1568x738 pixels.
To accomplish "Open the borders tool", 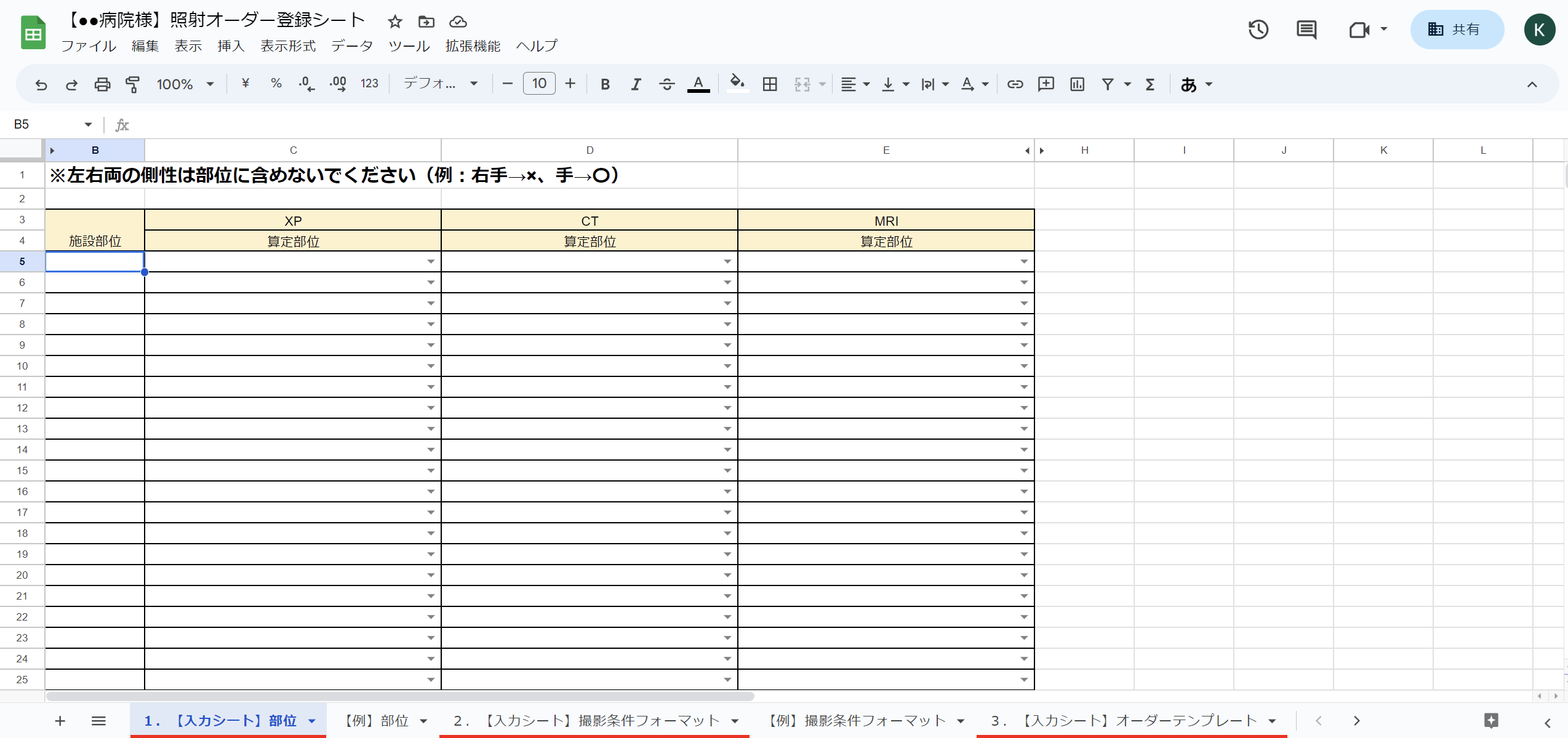I will pos(769,84).
